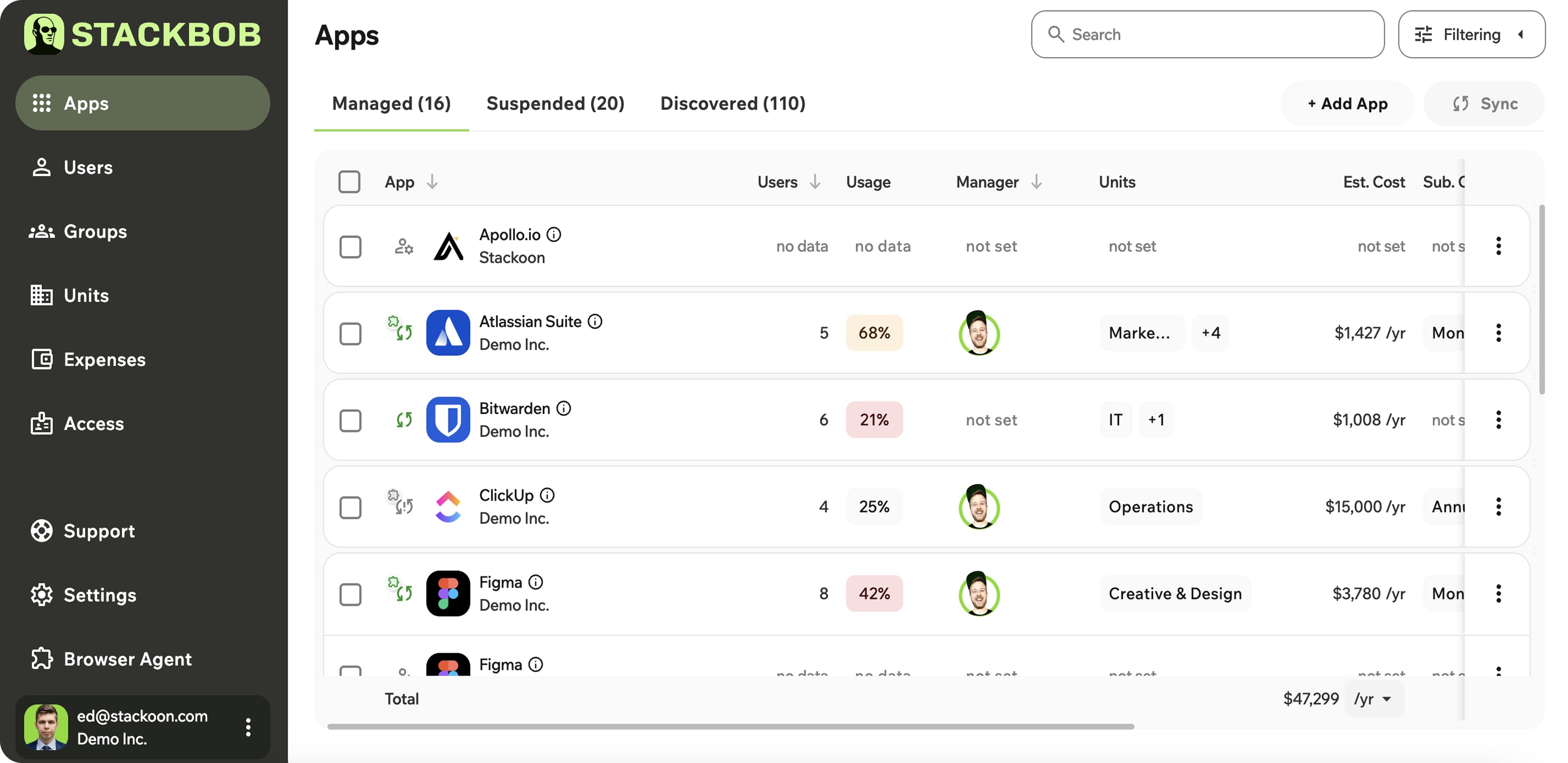1568x763 pixels.
Task: Click the + Add App button
Action: [x=1347, y=103]
